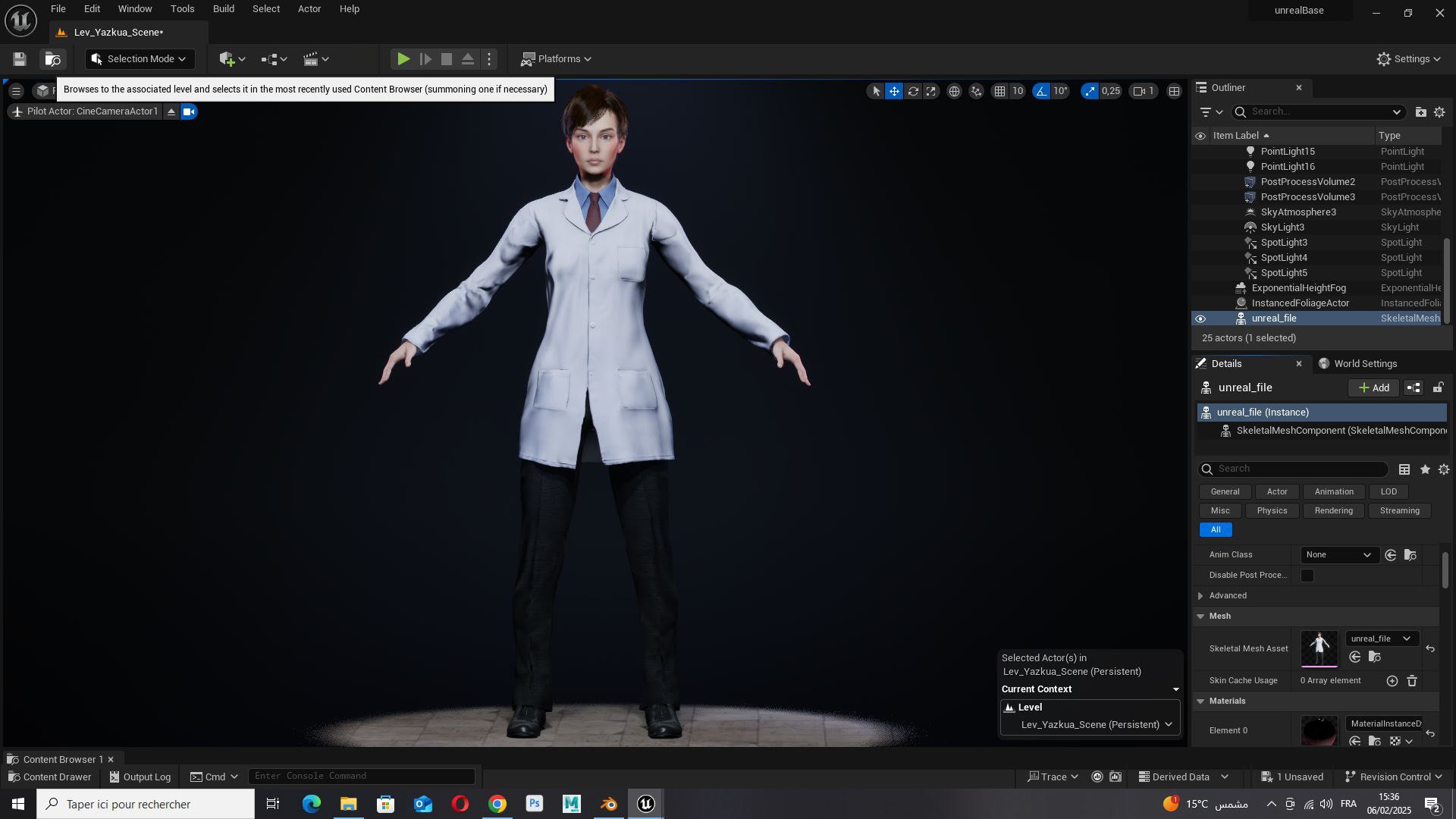Toggle rotation angle snapping
1456x819 pixels.
(1041, 91)
